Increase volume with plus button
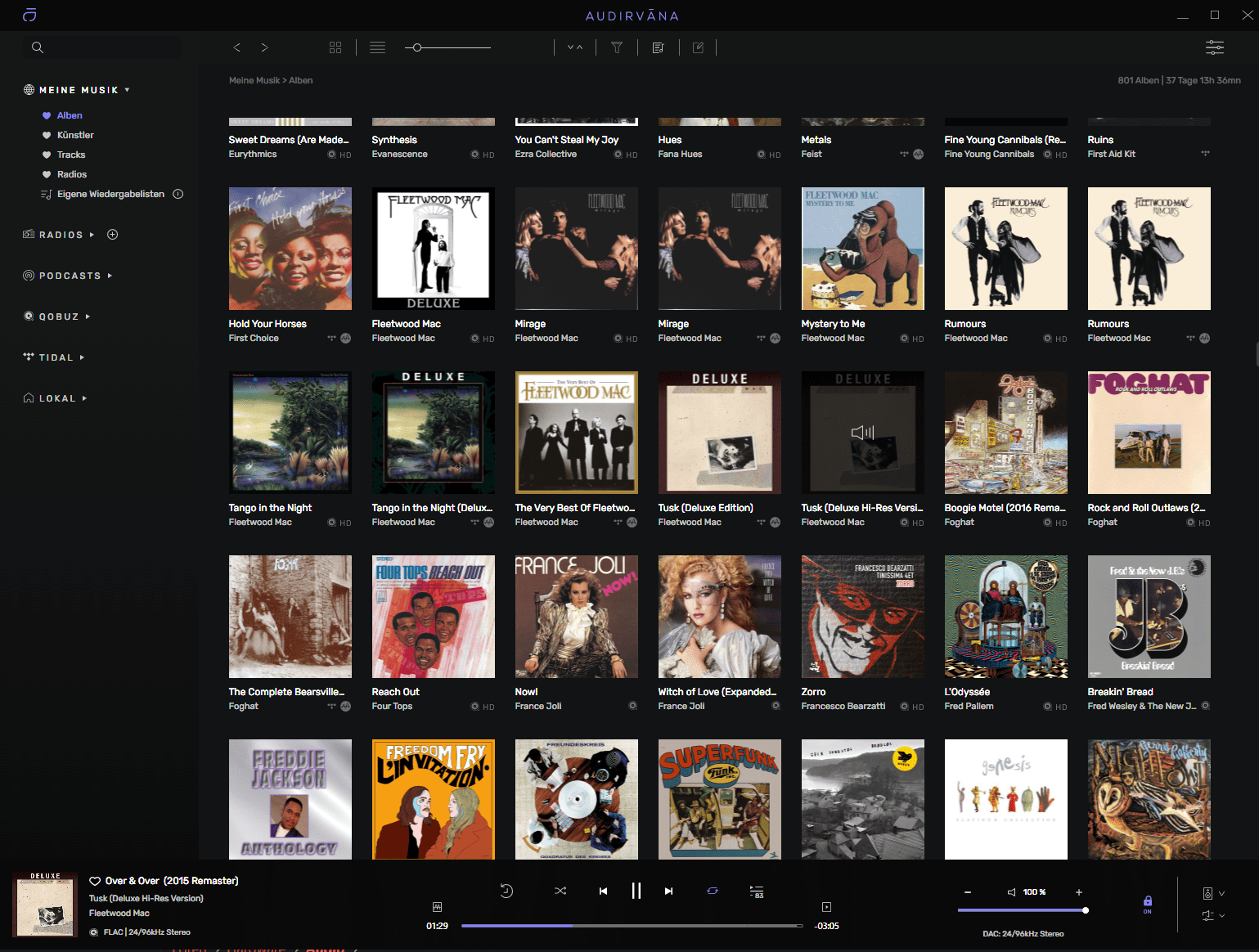Viewport: 1259px width, 952px height. click(x=1079, y=892)
